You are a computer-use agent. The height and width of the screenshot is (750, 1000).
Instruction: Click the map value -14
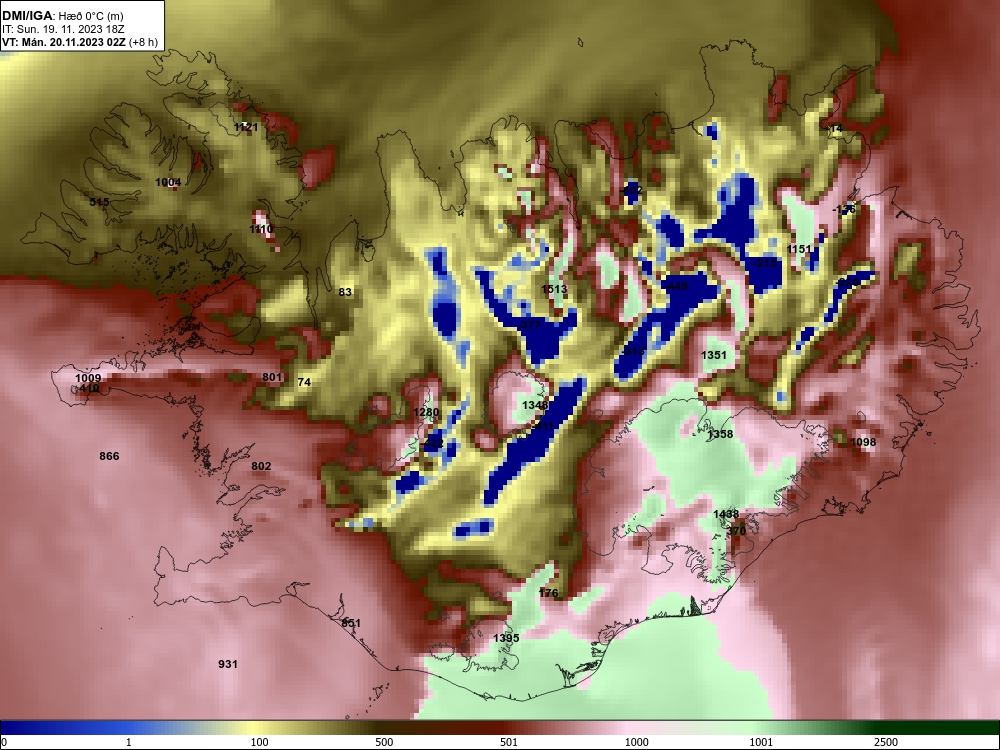click(835, 129)
